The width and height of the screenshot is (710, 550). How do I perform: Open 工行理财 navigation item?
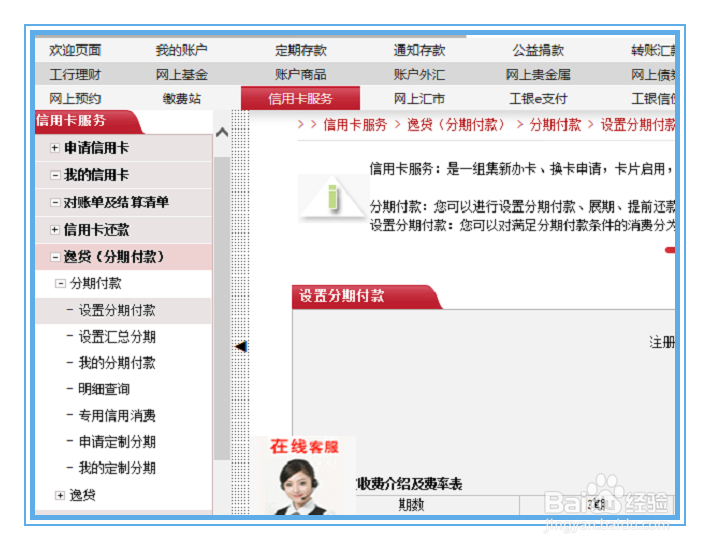pyautogui.click(x=75, y=74)
